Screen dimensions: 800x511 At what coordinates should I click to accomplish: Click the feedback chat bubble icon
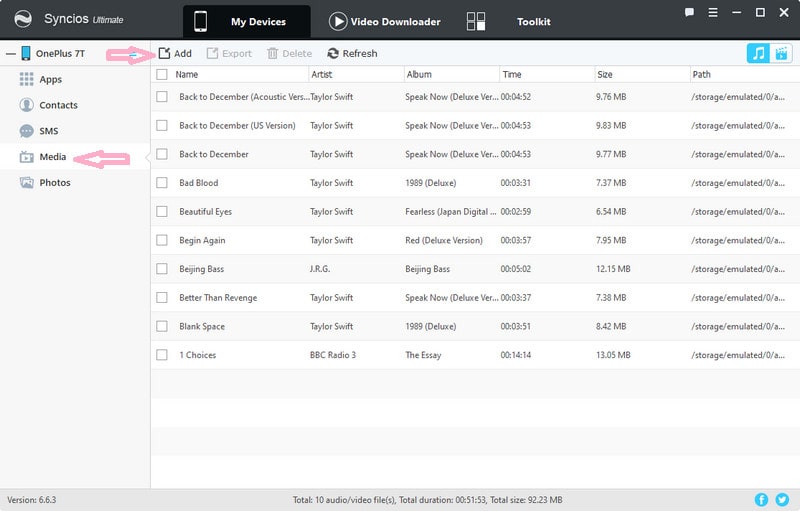click(689, 12)
